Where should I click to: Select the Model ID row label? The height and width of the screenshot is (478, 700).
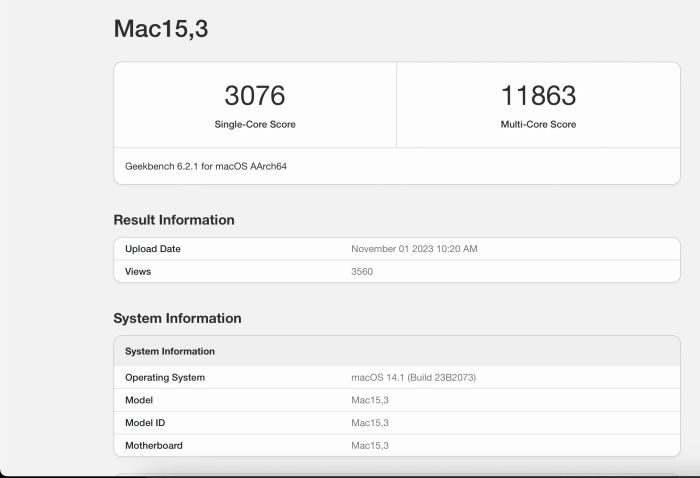tap(145, 423)
